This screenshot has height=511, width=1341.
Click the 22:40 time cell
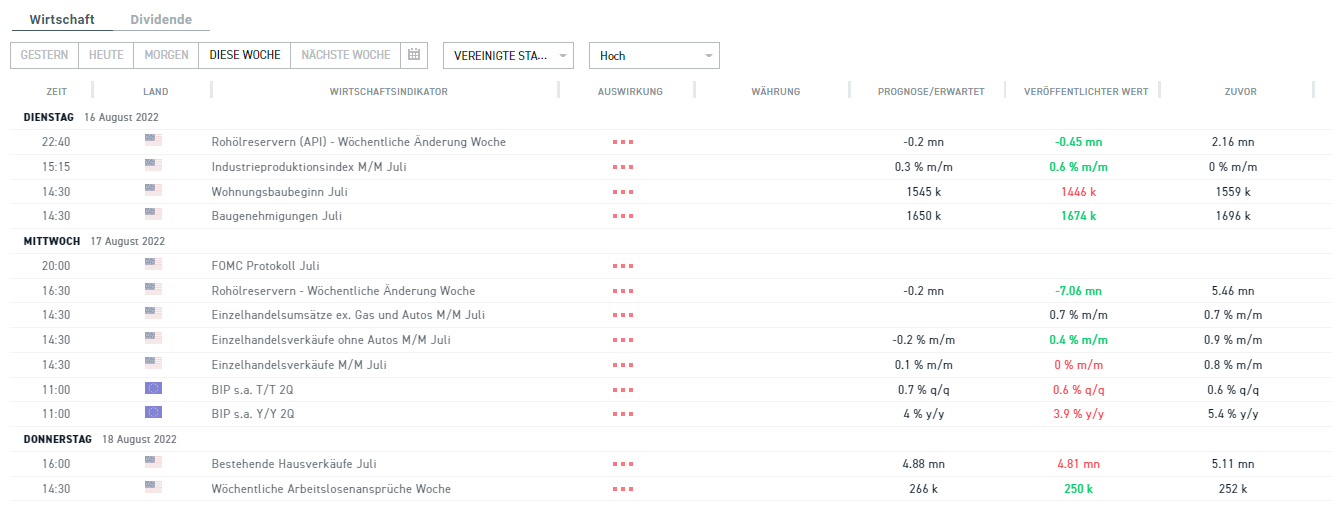click(56, 142)
